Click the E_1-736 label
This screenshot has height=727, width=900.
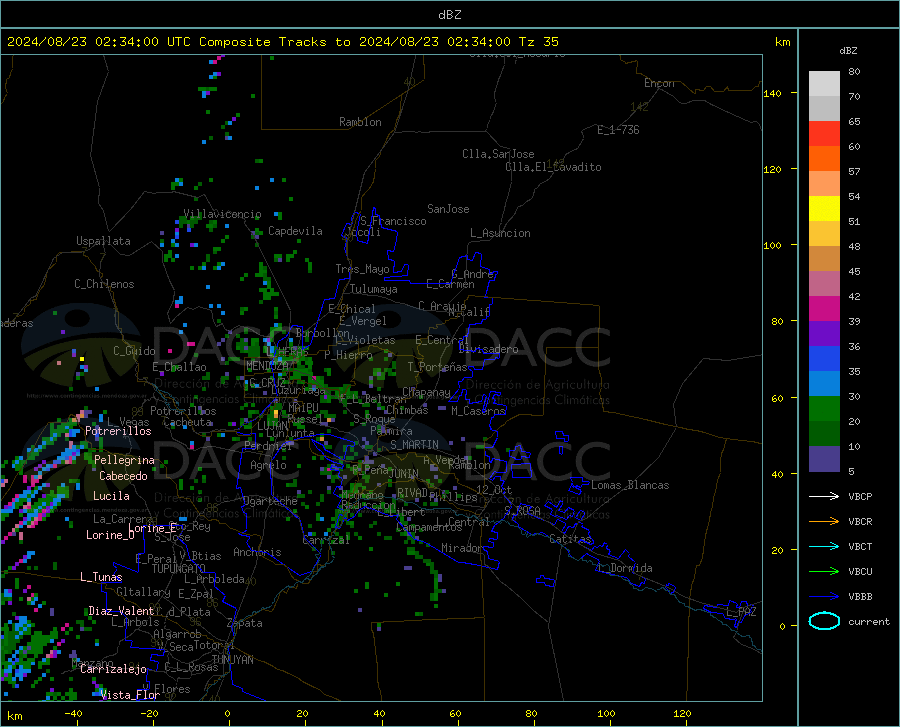tap(618, 130)
